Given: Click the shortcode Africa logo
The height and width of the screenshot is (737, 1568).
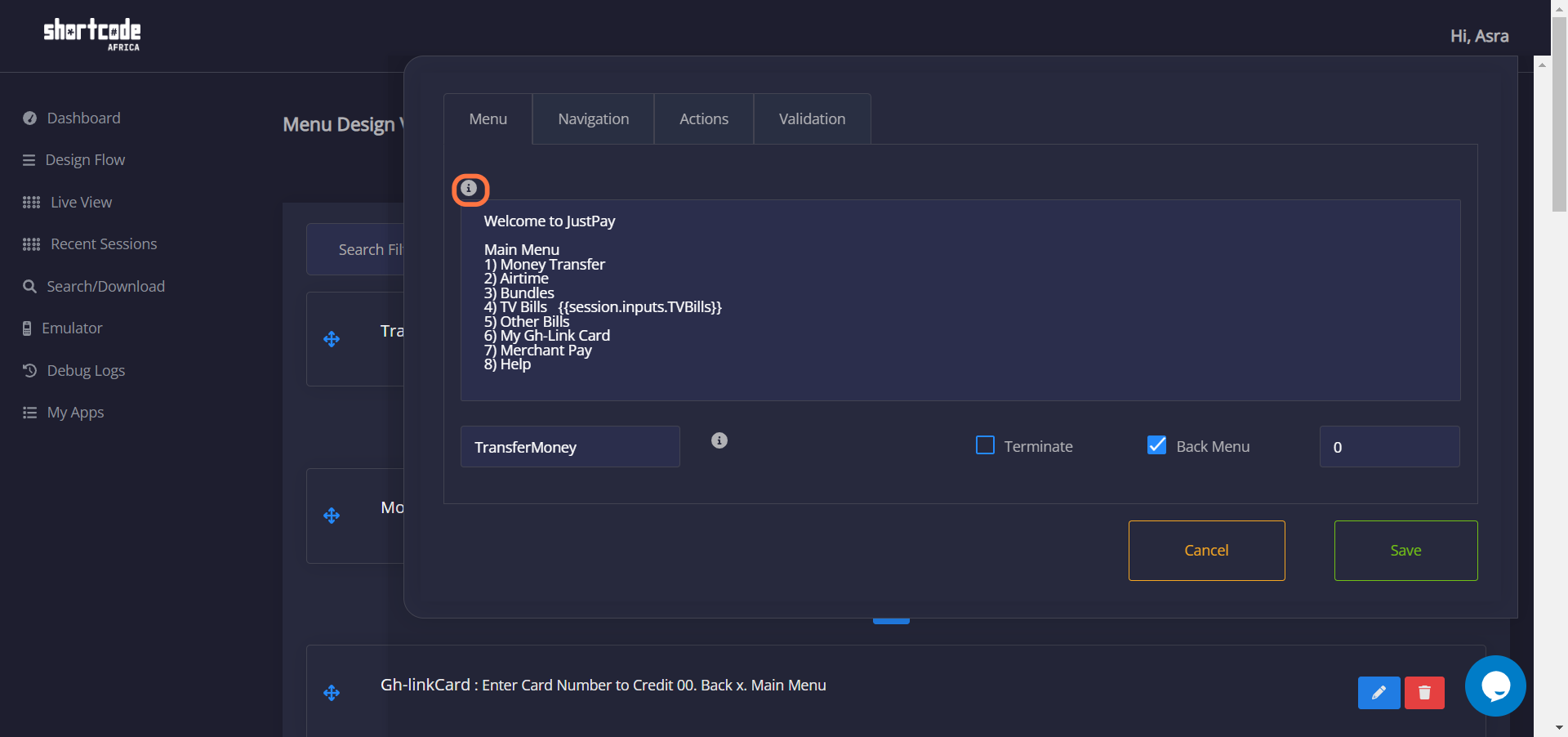Looking at the screenshot, I should tap(91, 34).
